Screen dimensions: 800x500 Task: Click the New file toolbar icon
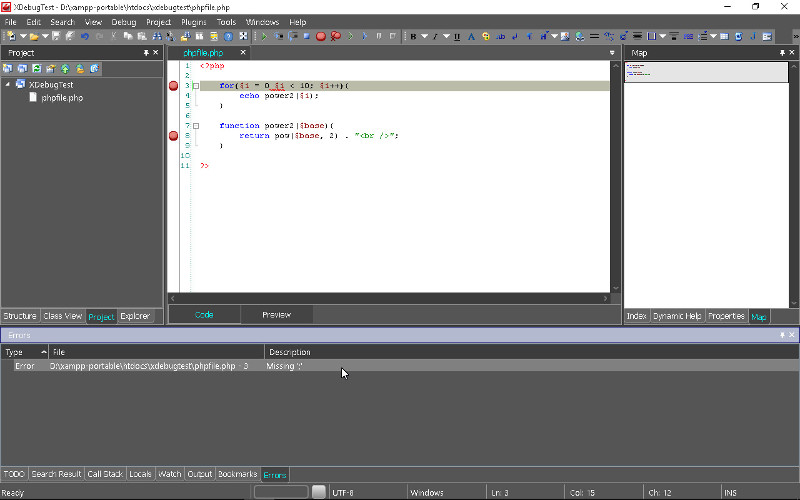(x=11, y=36)
